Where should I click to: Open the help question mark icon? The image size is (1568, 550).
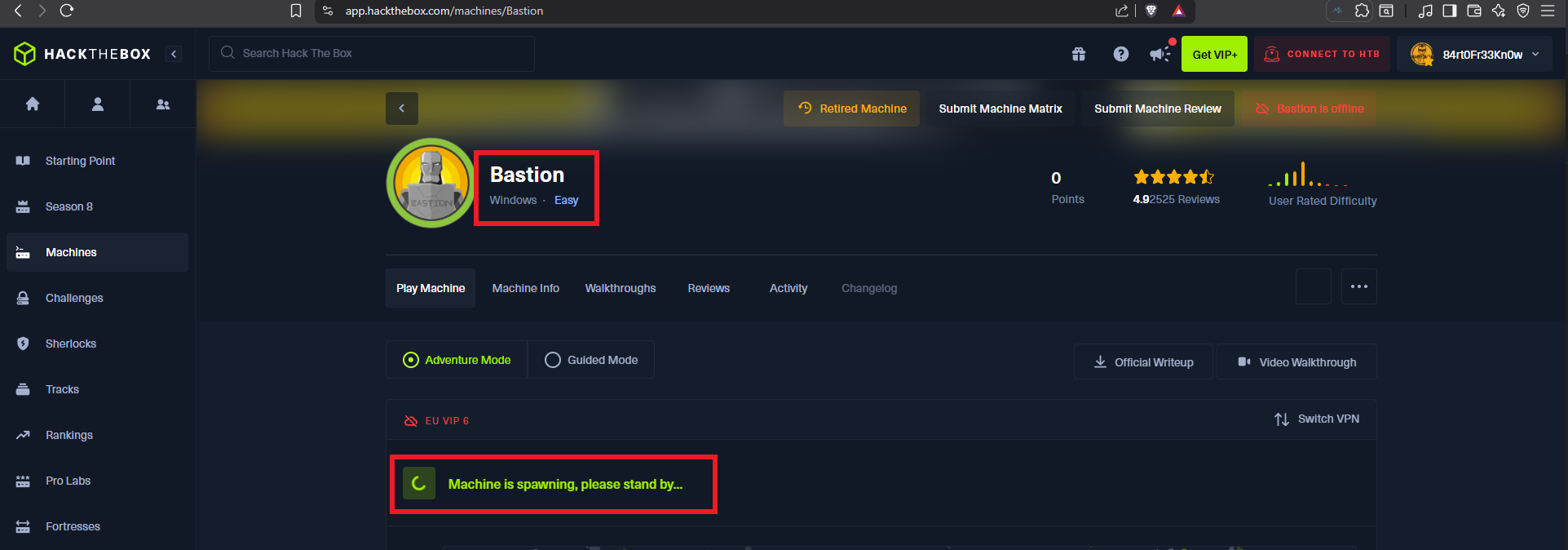pyautogui.click(x=1121, y=54)
